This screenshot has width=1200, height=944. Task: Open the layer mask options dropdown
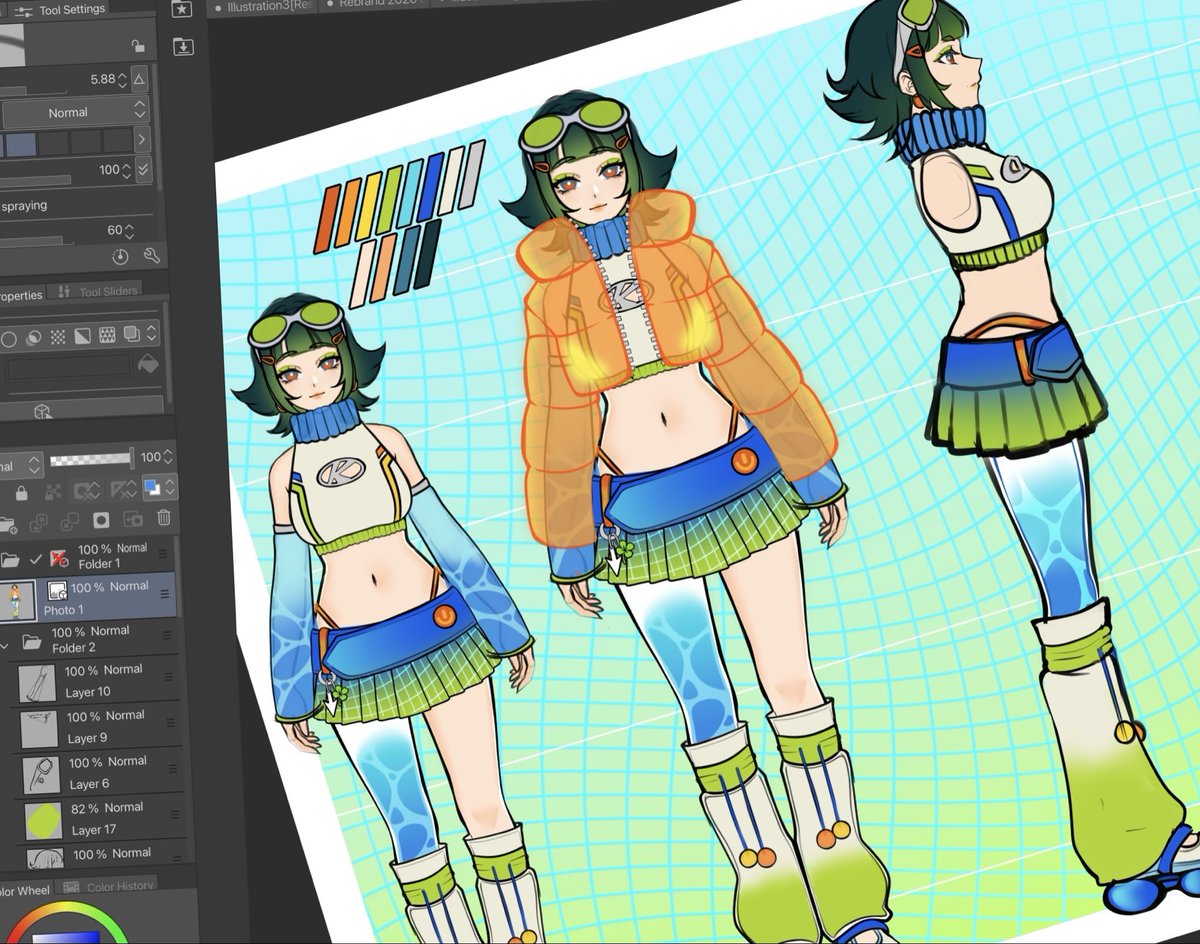87,491
